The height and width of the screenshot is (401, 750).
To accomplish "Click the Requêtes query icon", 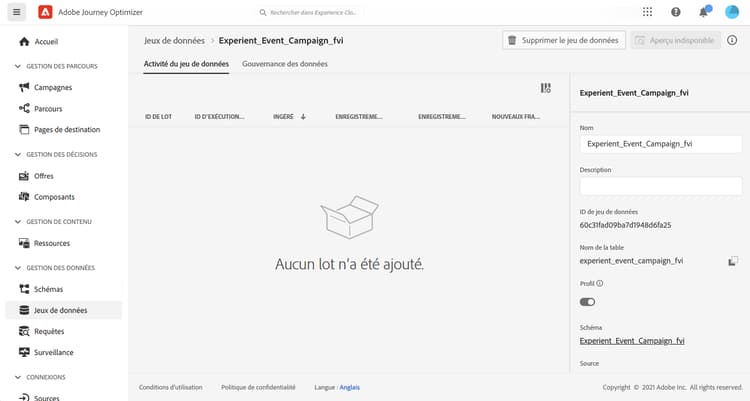I will click(24, 331).
